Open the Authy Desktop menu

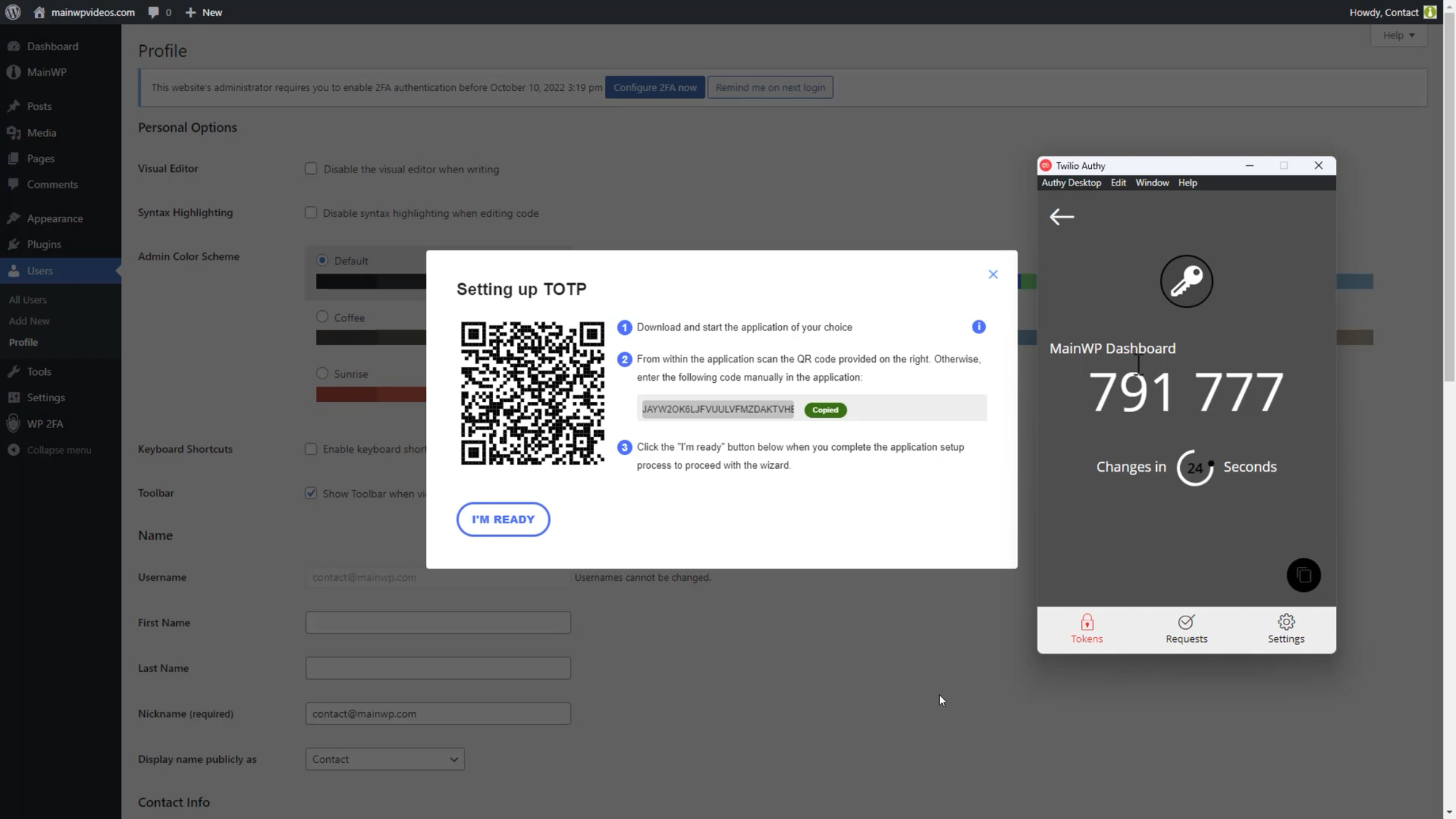[x=1070, y=183]
